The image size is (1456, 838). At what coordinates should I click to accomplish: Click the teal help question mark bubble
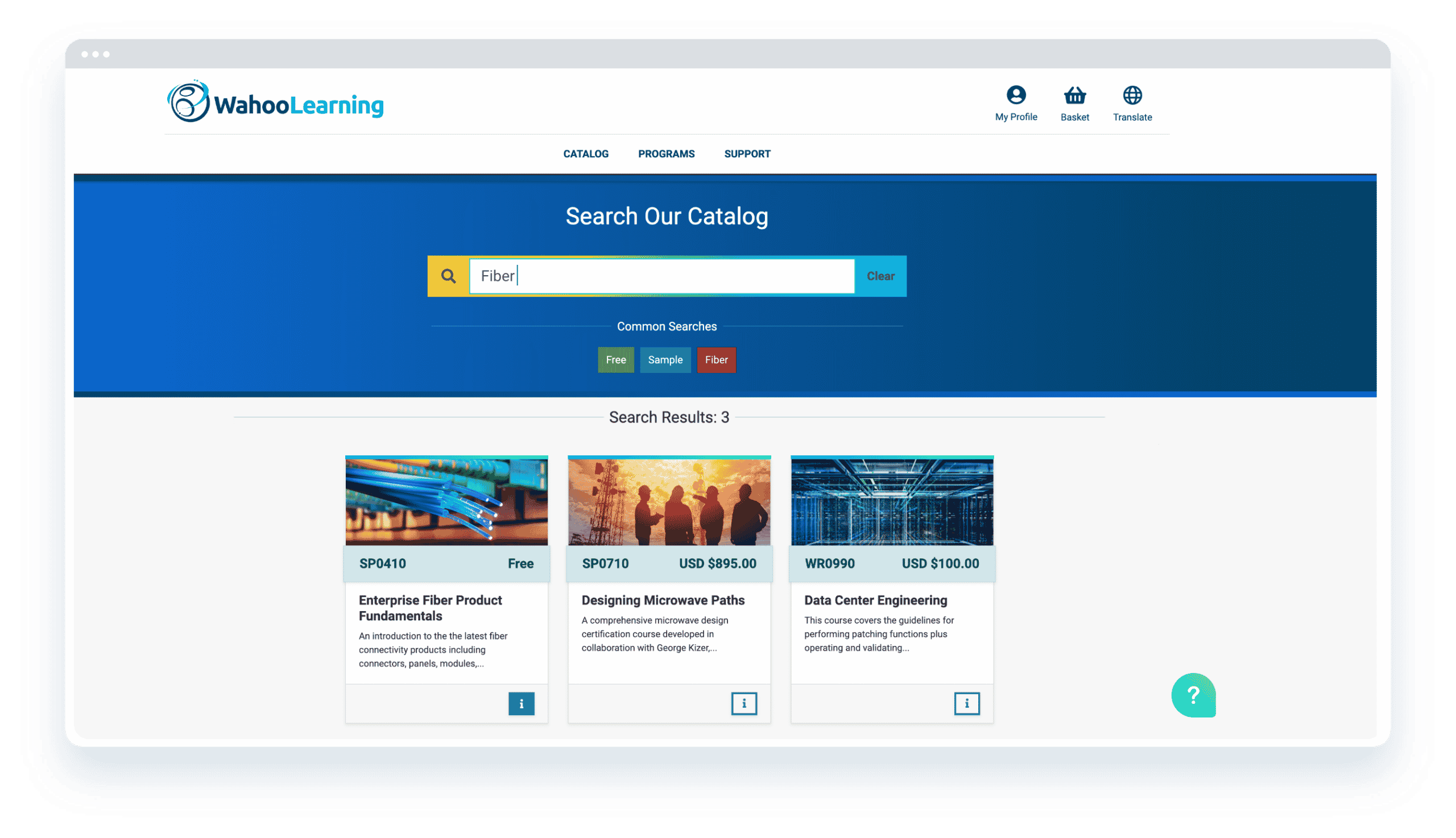pyautogui.click(x=1193, y=695)
